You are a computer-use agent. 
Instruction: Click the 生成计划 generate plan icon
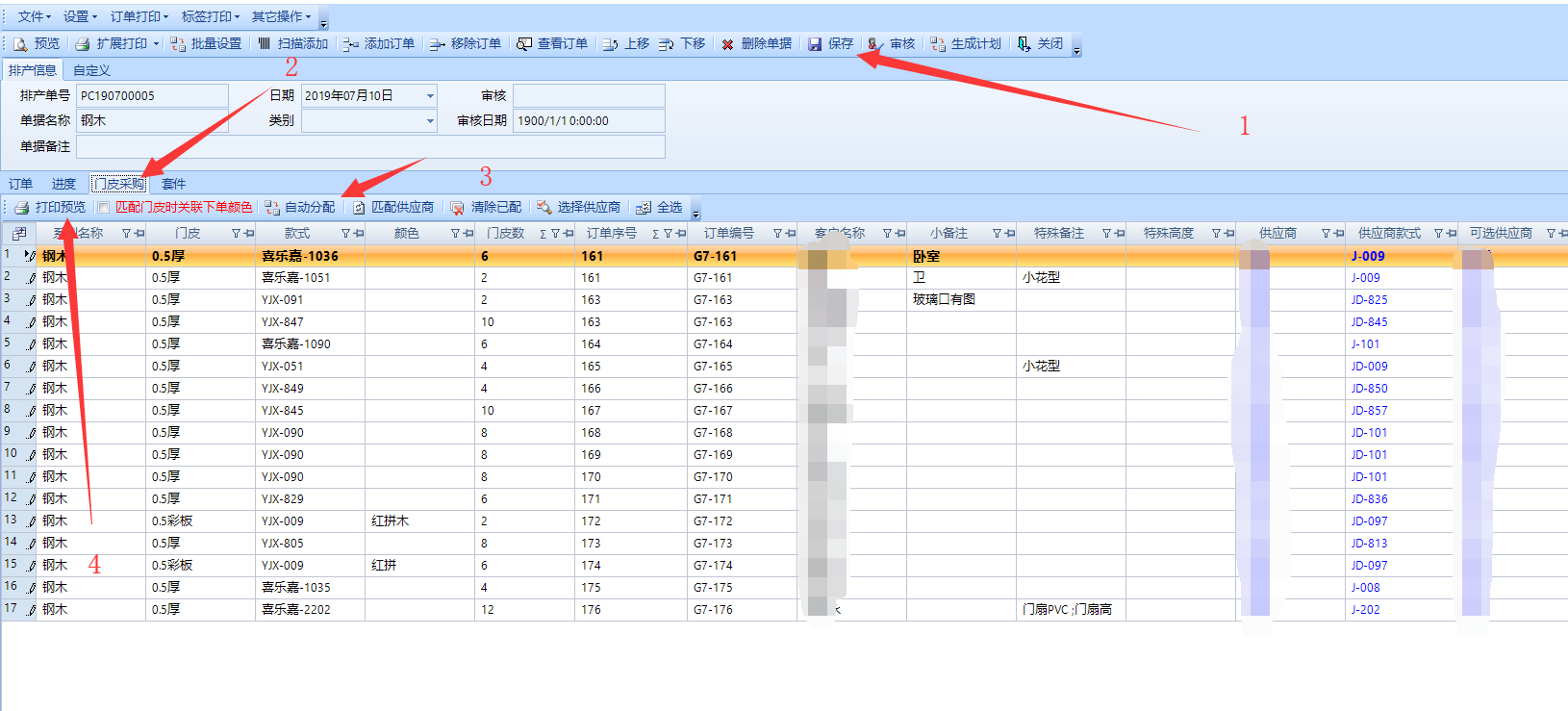(937, 44)
